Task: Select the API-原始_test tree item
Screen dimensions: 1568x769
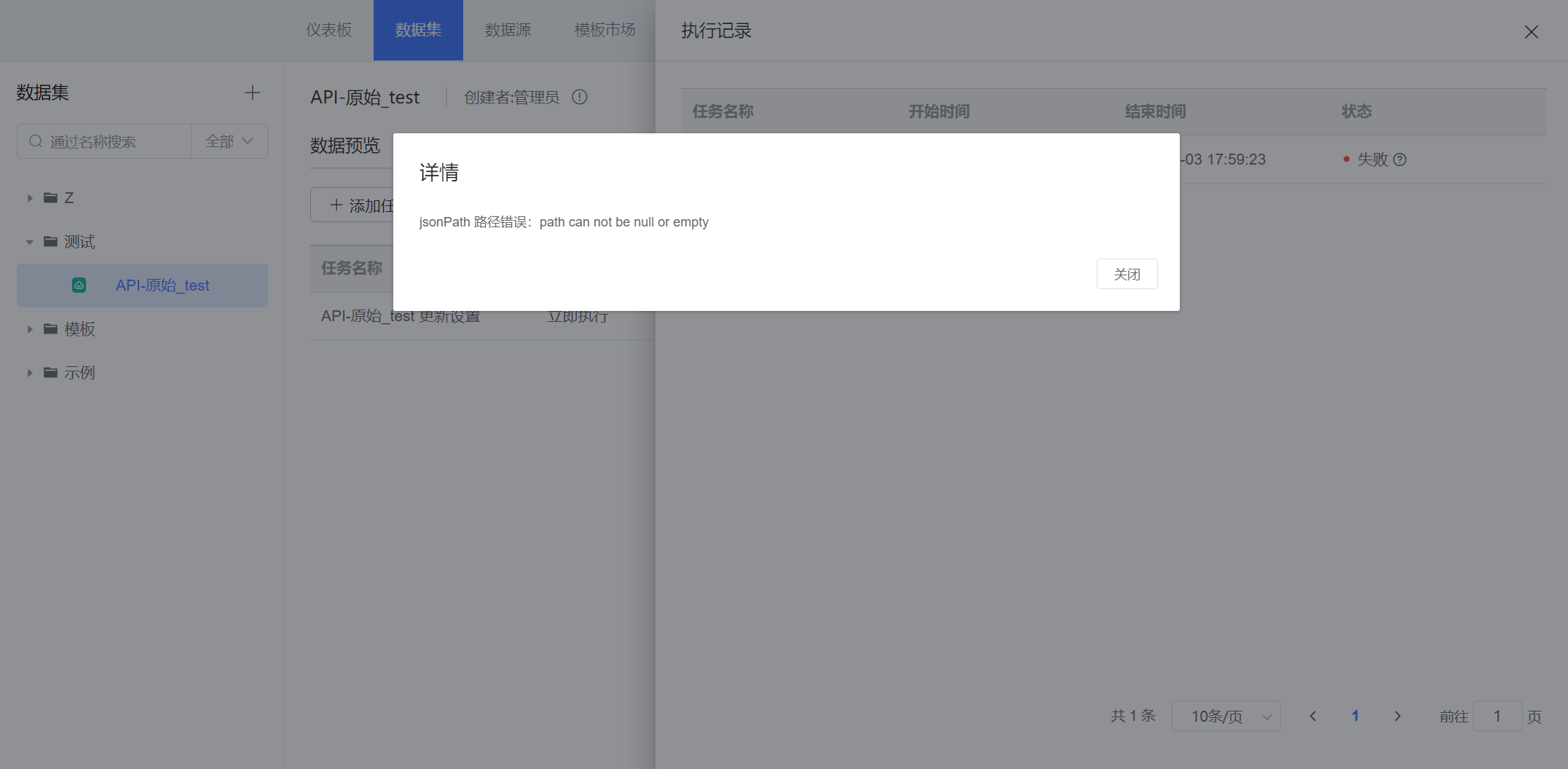Action: coord(142,285)
